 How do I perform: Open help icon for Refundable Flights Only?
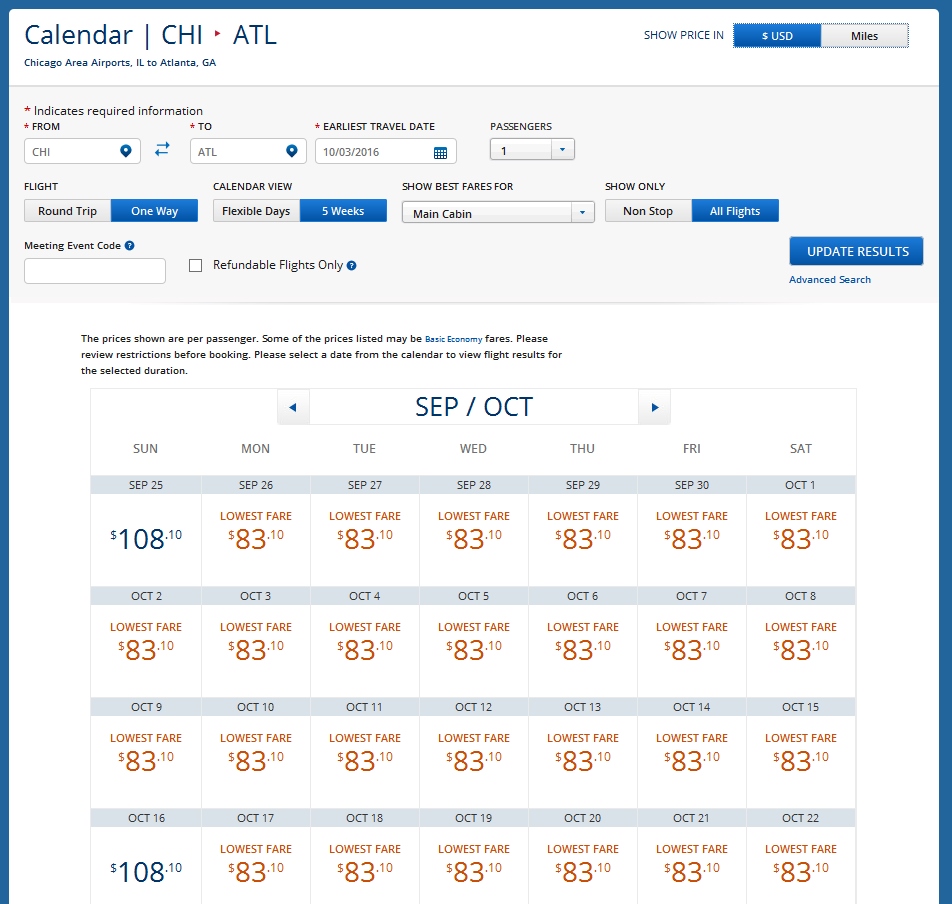(x=352, y=266)
